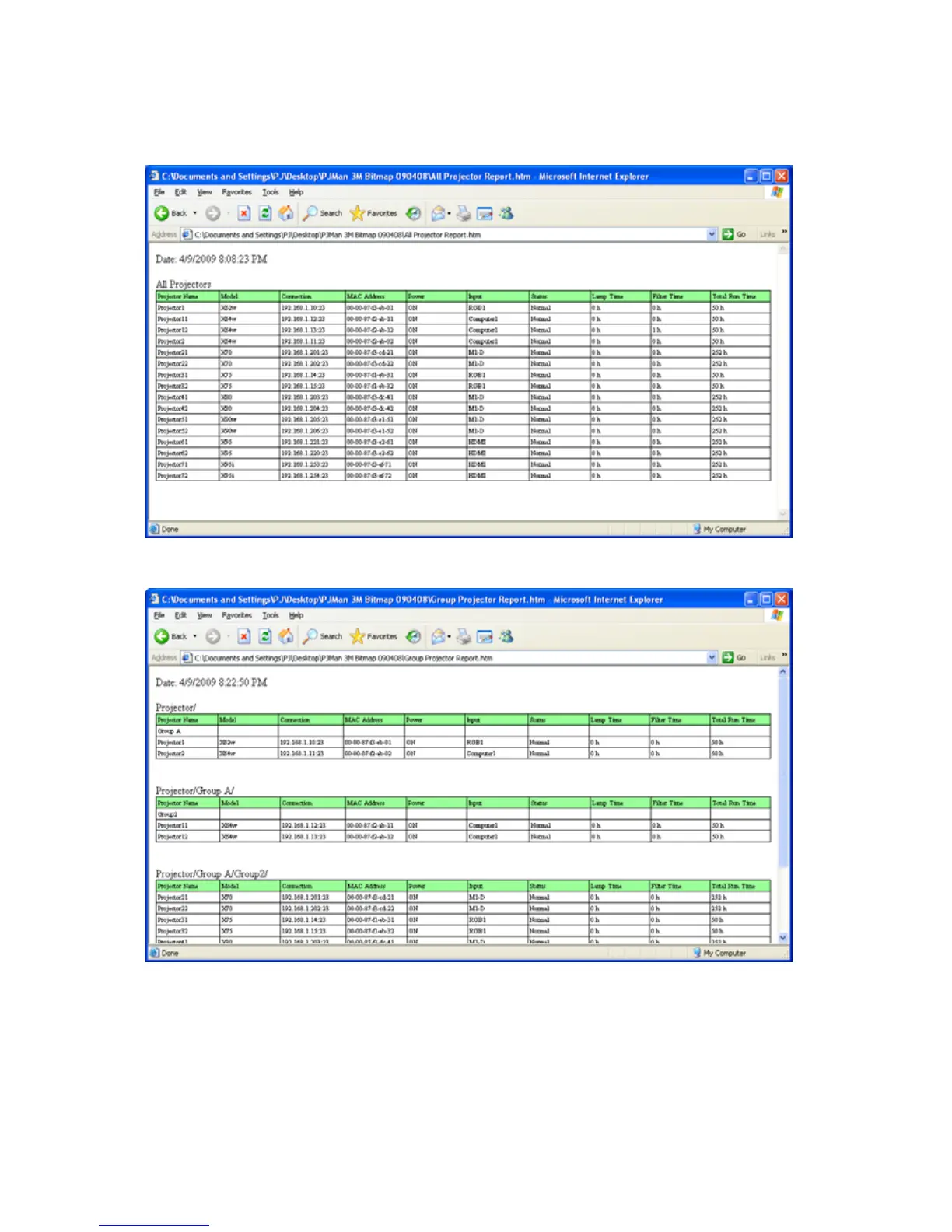Open Edit menu in Group Projector Report window
Image resolution: width=952 pixels, height=1232 pixels.
[x=180, y=615]
